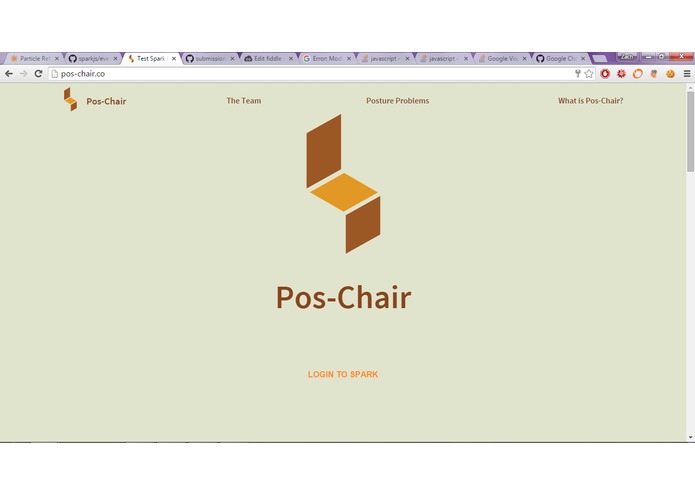Switch to the last Google Ch GitHub tab
The height and width of the screenshot is (494, 695).
pos(560,58)
